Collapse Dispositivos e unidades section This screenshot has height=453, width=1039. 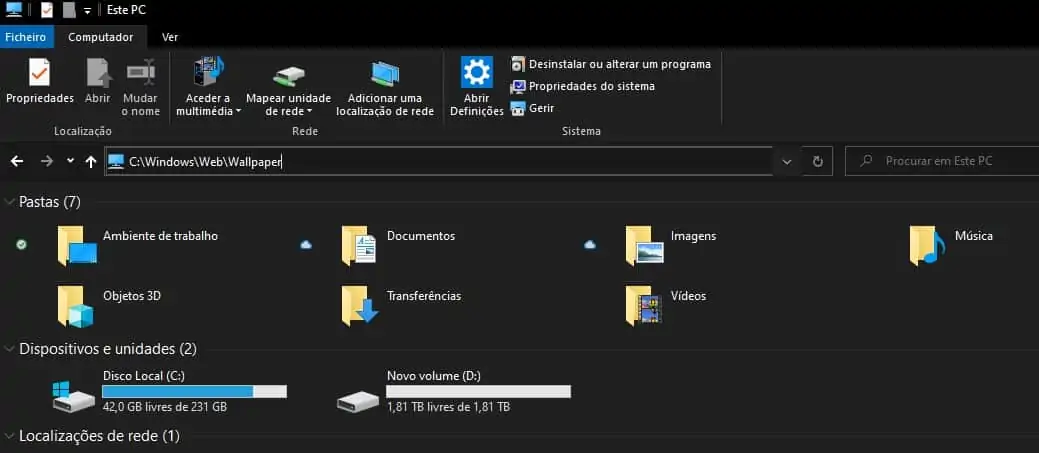pyautogui.click(x=9, y=348)
